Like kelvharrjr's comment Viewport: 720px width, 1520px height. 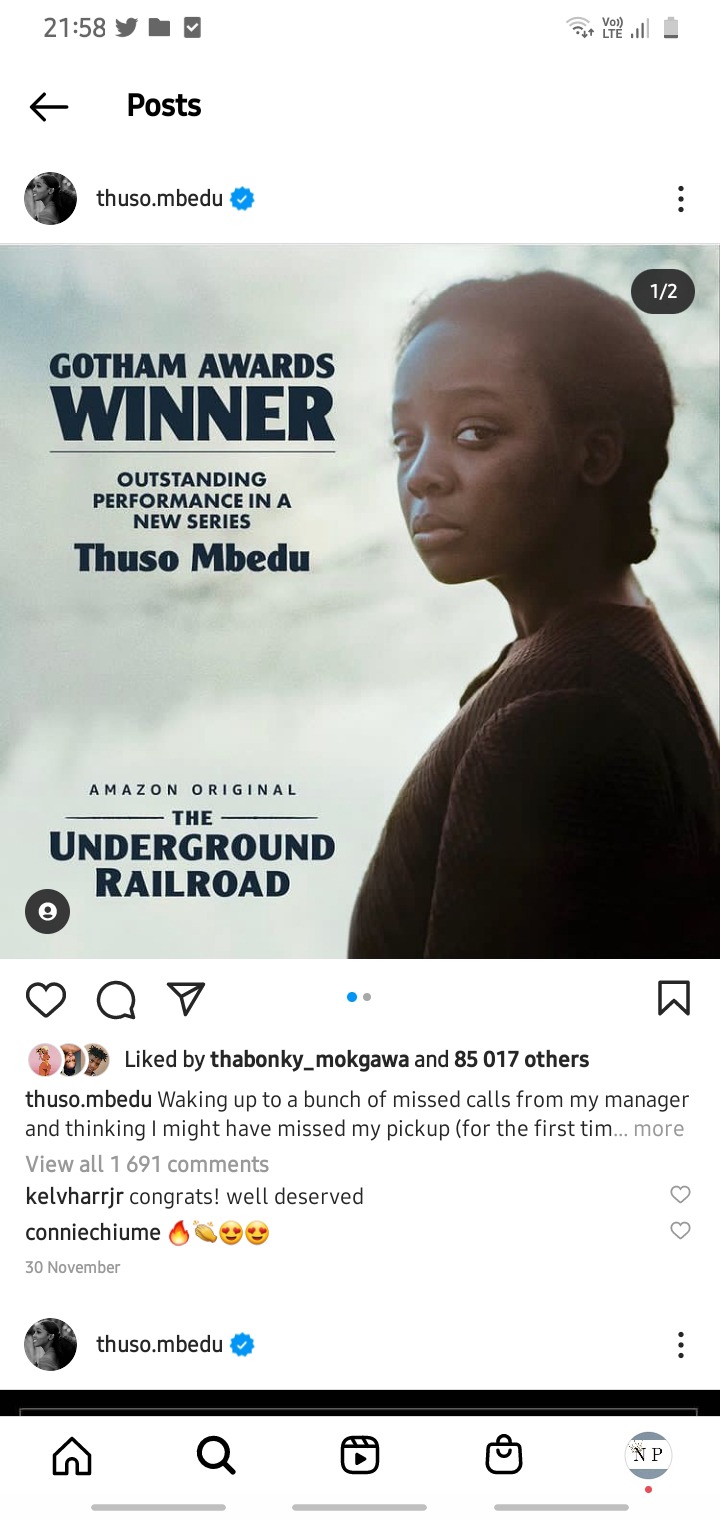[x=680, y=1194]
